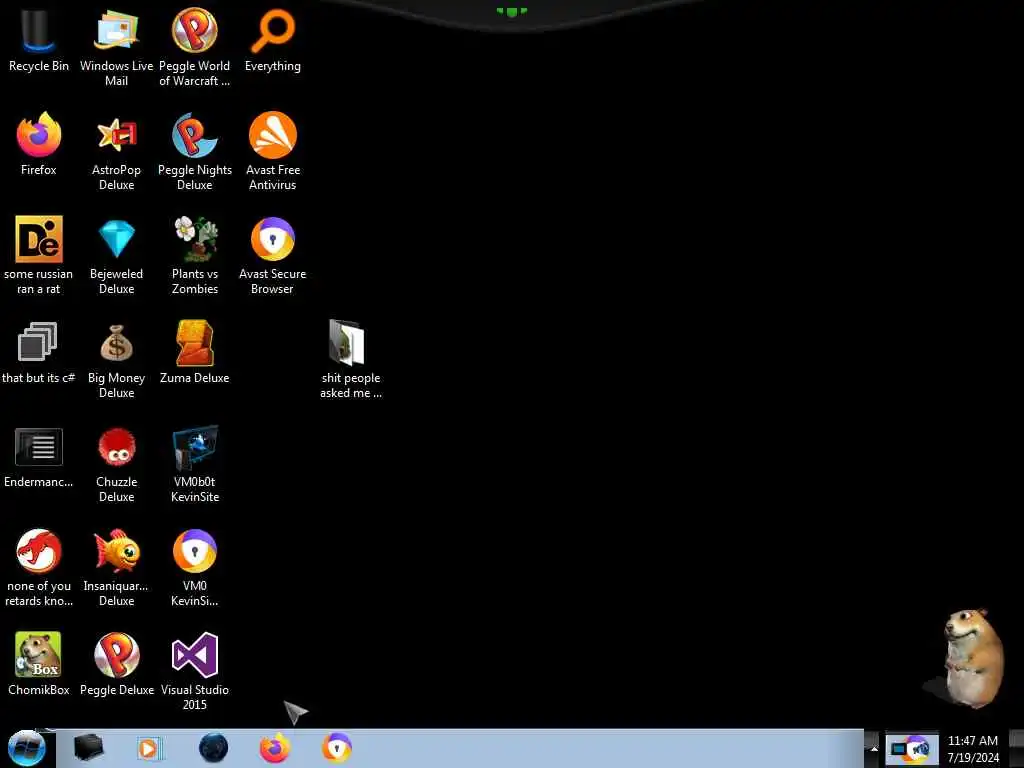The image size is (1024, 768).
Task: Select Peggle World of Warcraft icon
Action: click(x=195, y=47)
